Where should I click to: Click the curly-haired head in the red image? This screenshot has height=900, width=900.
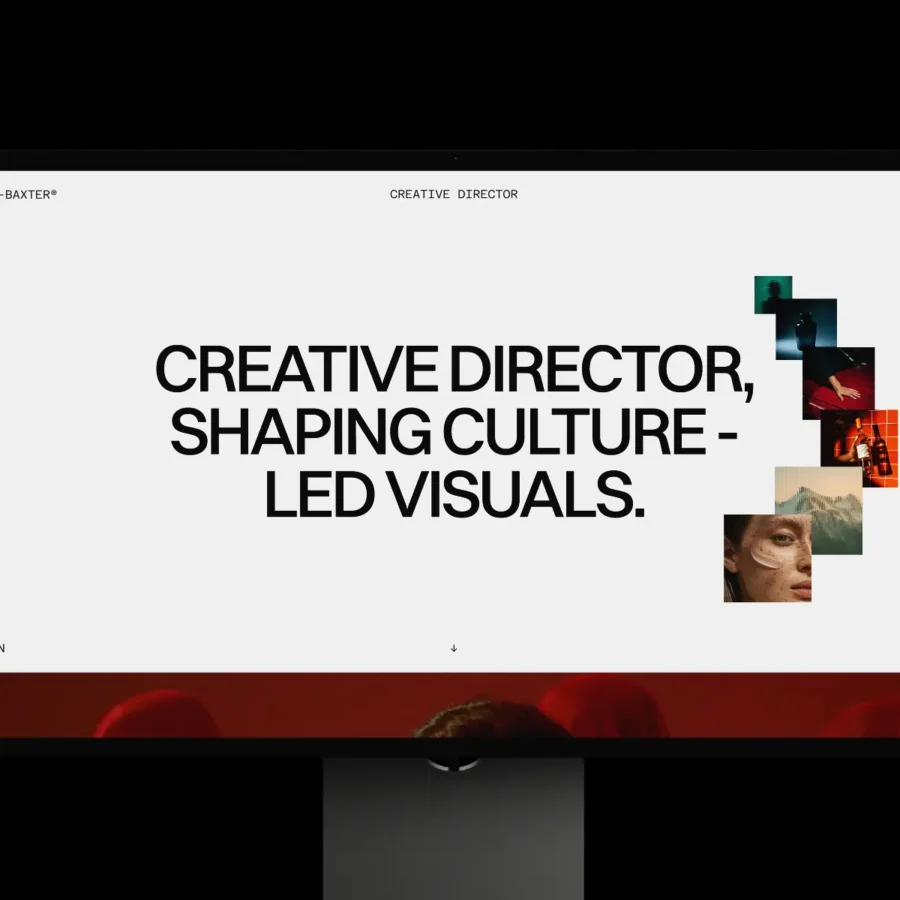click(x=490, y=720)
